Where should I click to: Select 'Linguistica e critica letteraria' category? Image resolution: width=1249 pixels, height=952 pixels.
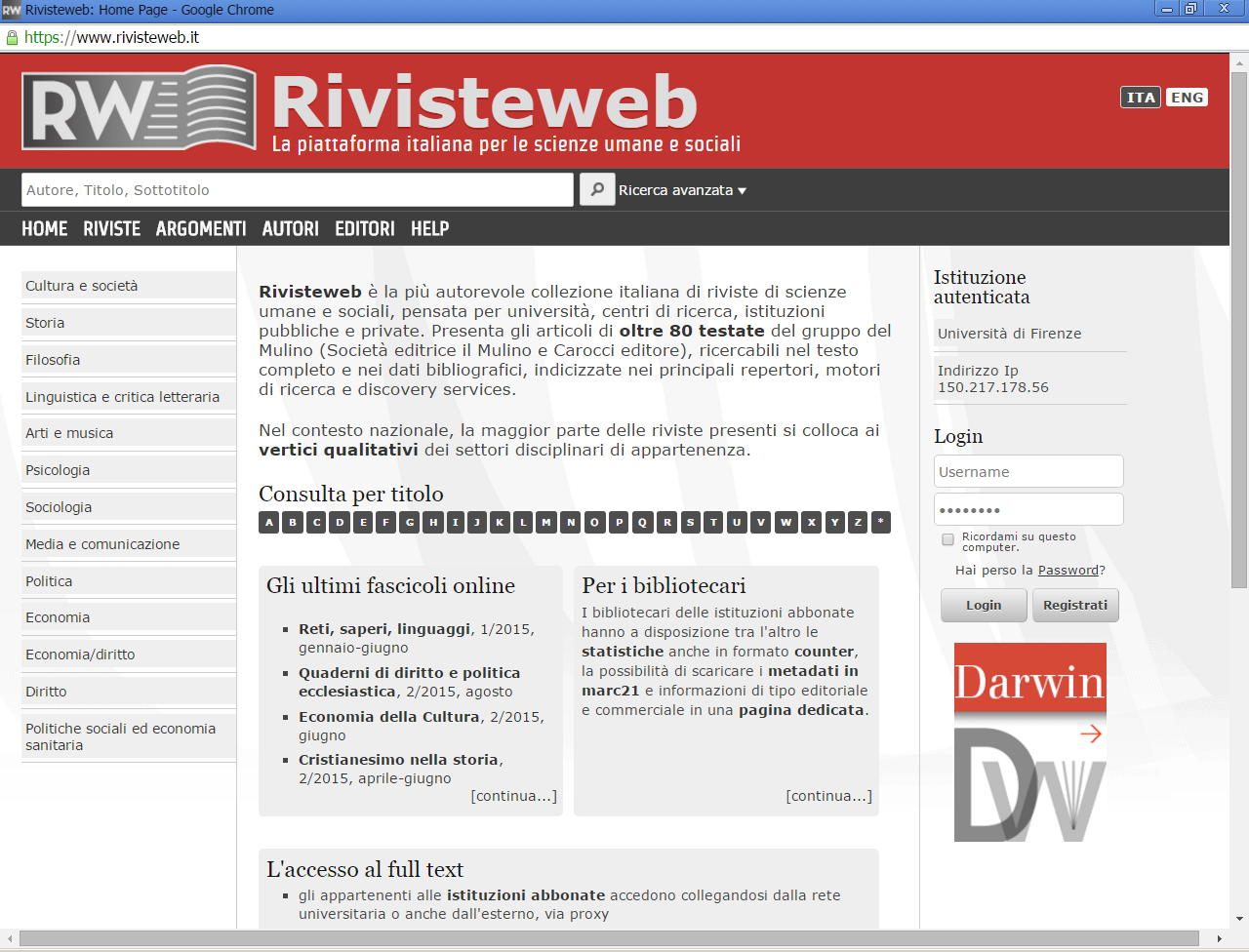tap(129, 397)
